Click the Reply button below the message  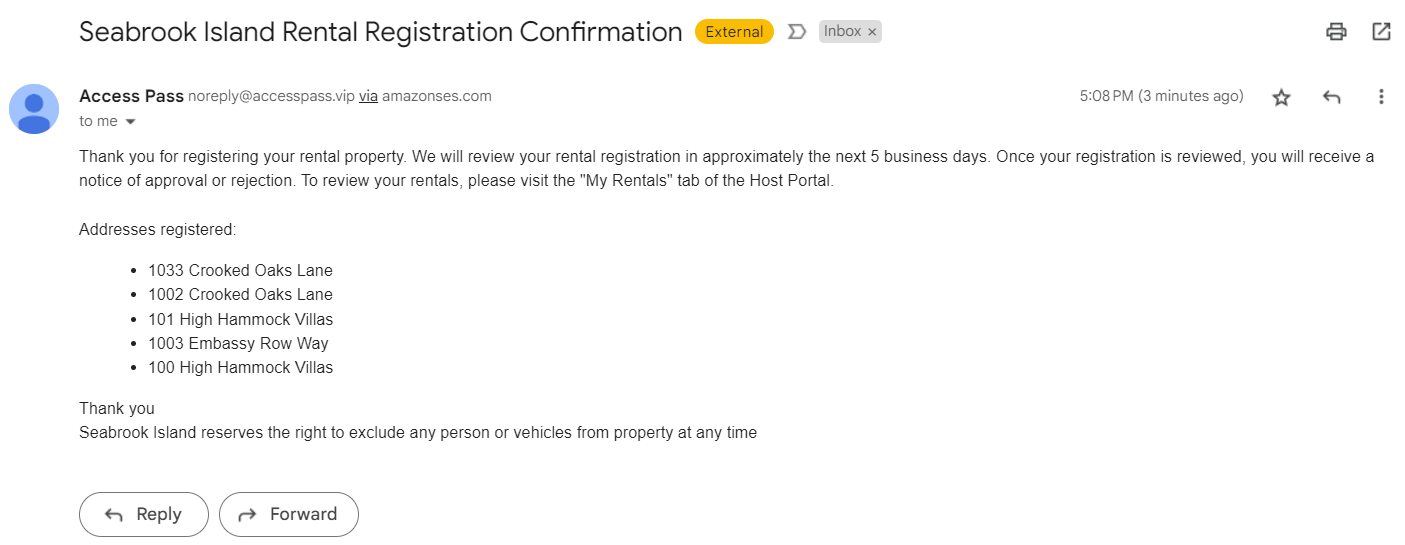point(144,514)
